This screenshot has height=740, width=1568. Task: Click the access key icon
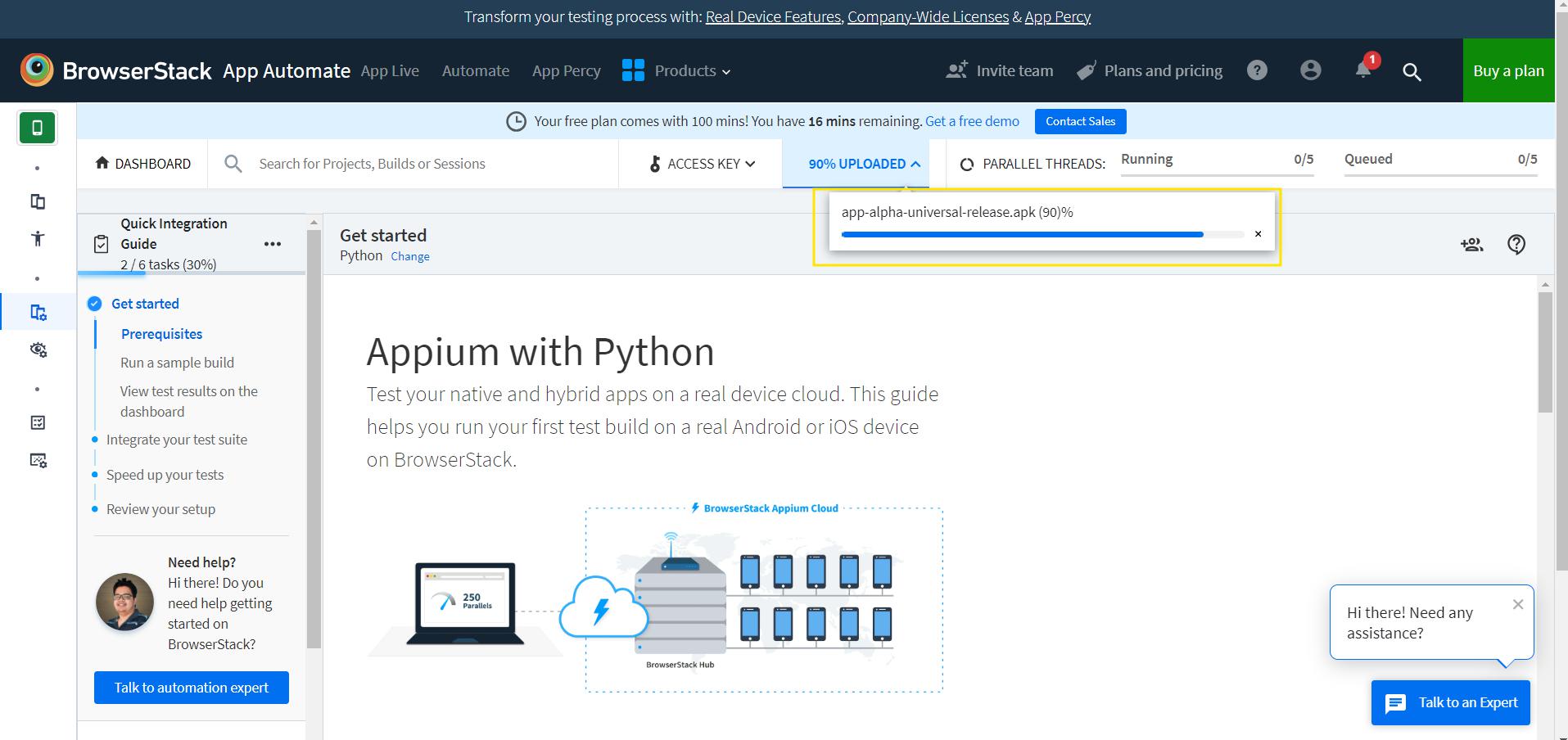(x=654, y=164)
